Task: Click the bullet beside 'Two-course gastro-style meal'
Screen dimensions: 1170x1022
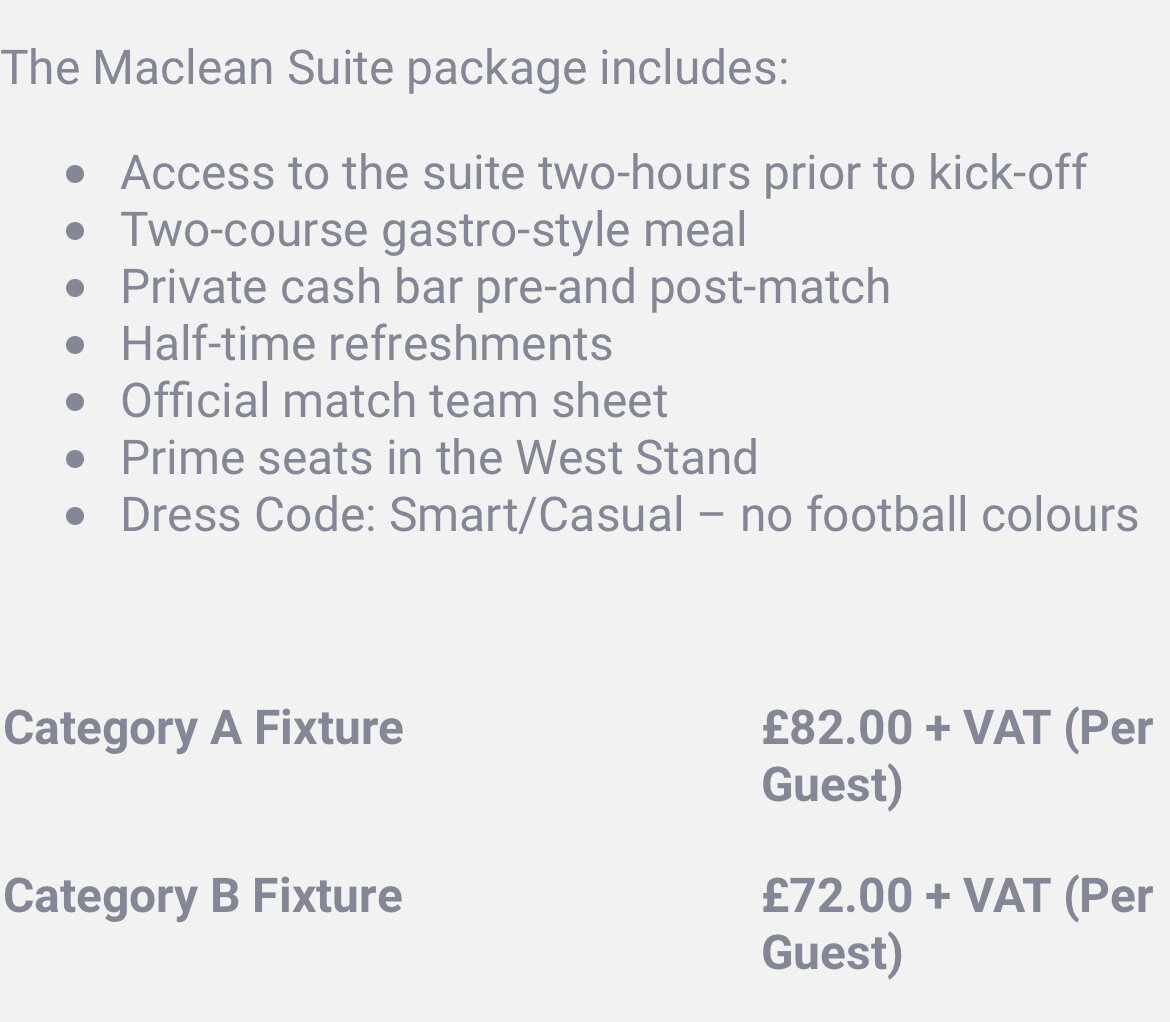Action: tap(75, 231)
